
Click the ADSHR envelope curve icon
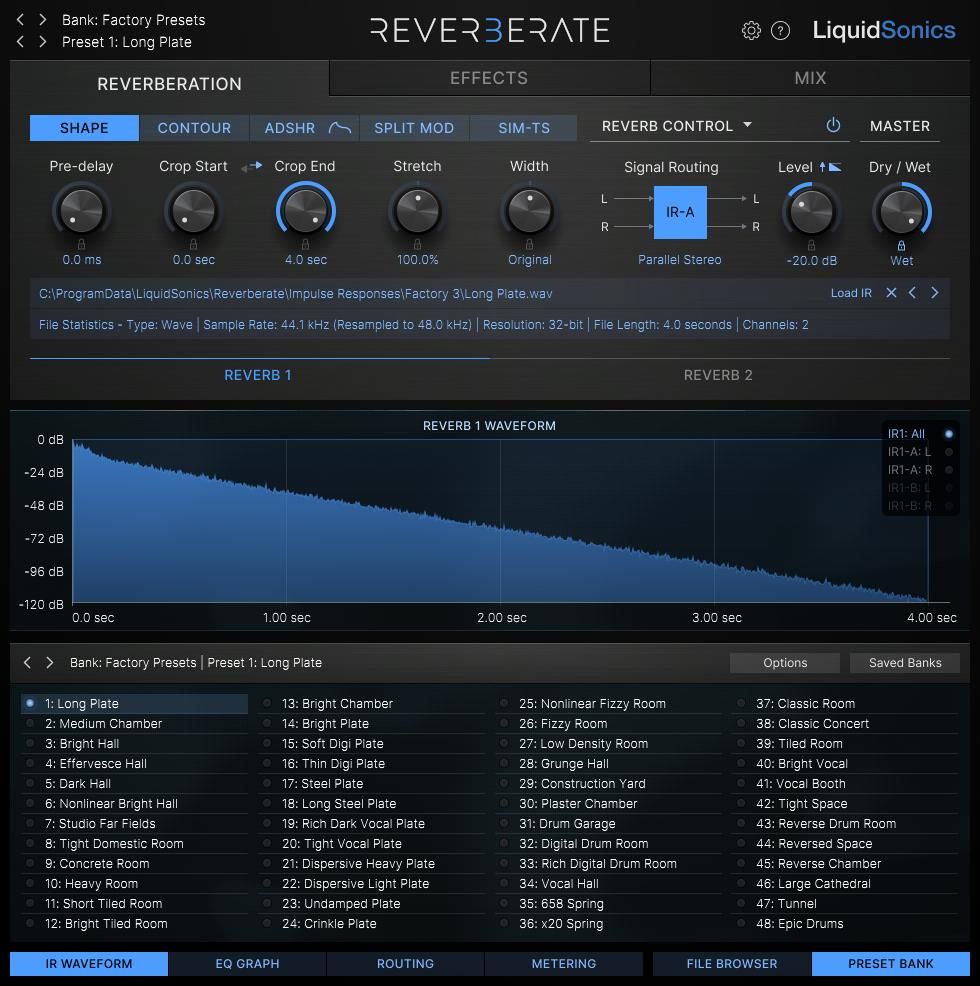(340, 128)
